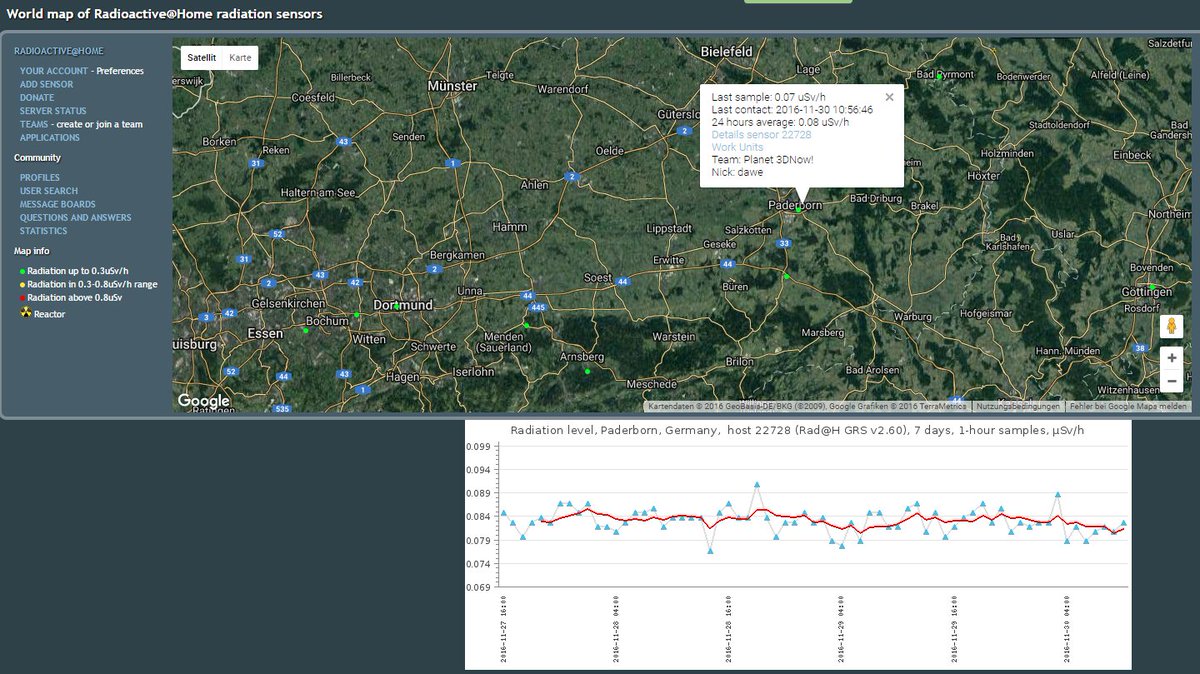Image resolution: width=1200 pixels, height=674 pixels.
Task: Click the green sensor dot near Büren
Action: [x=786, y=276]
